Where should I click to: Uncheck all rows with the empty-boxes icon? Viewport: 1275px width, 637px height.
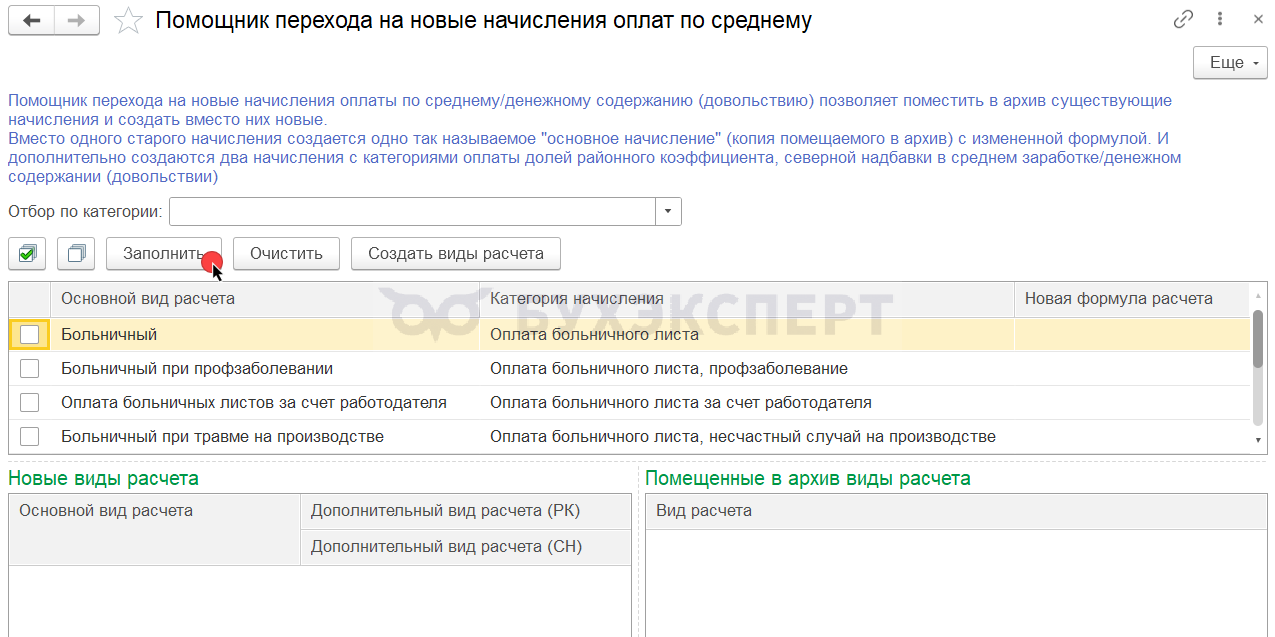click(x=76, y=254)
